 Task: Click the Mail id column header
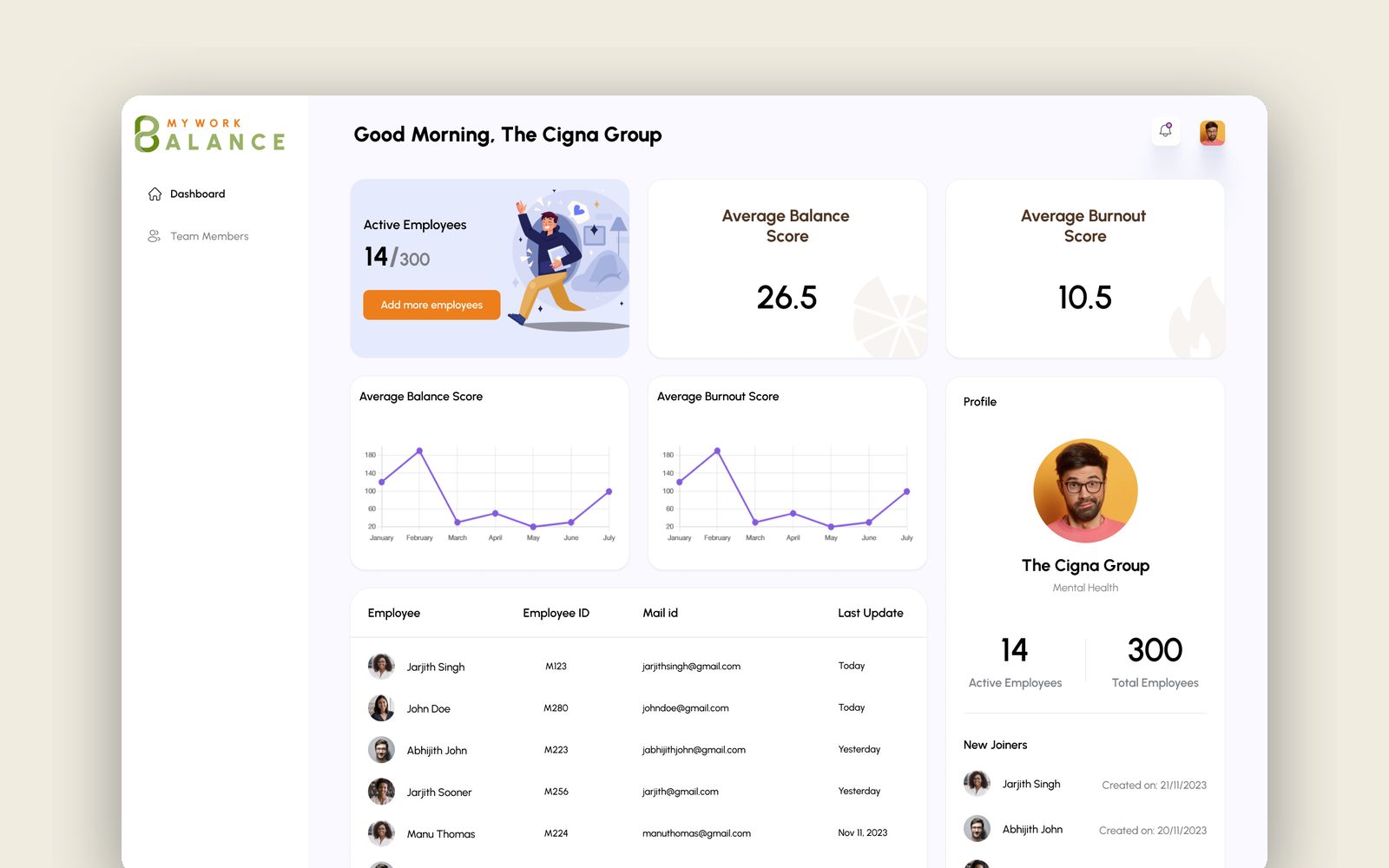point(660,613)
